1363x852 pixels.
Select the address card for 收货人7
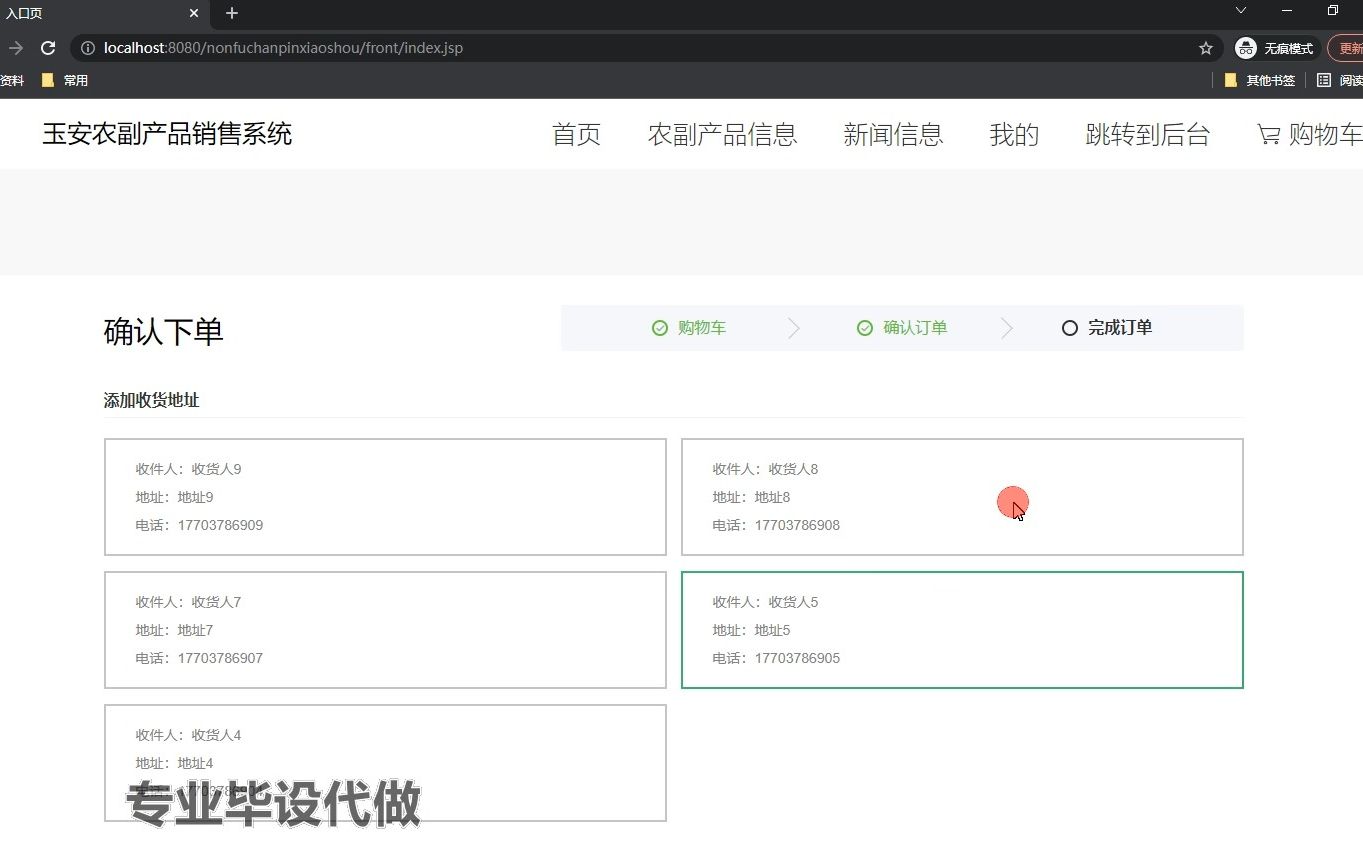385,630
